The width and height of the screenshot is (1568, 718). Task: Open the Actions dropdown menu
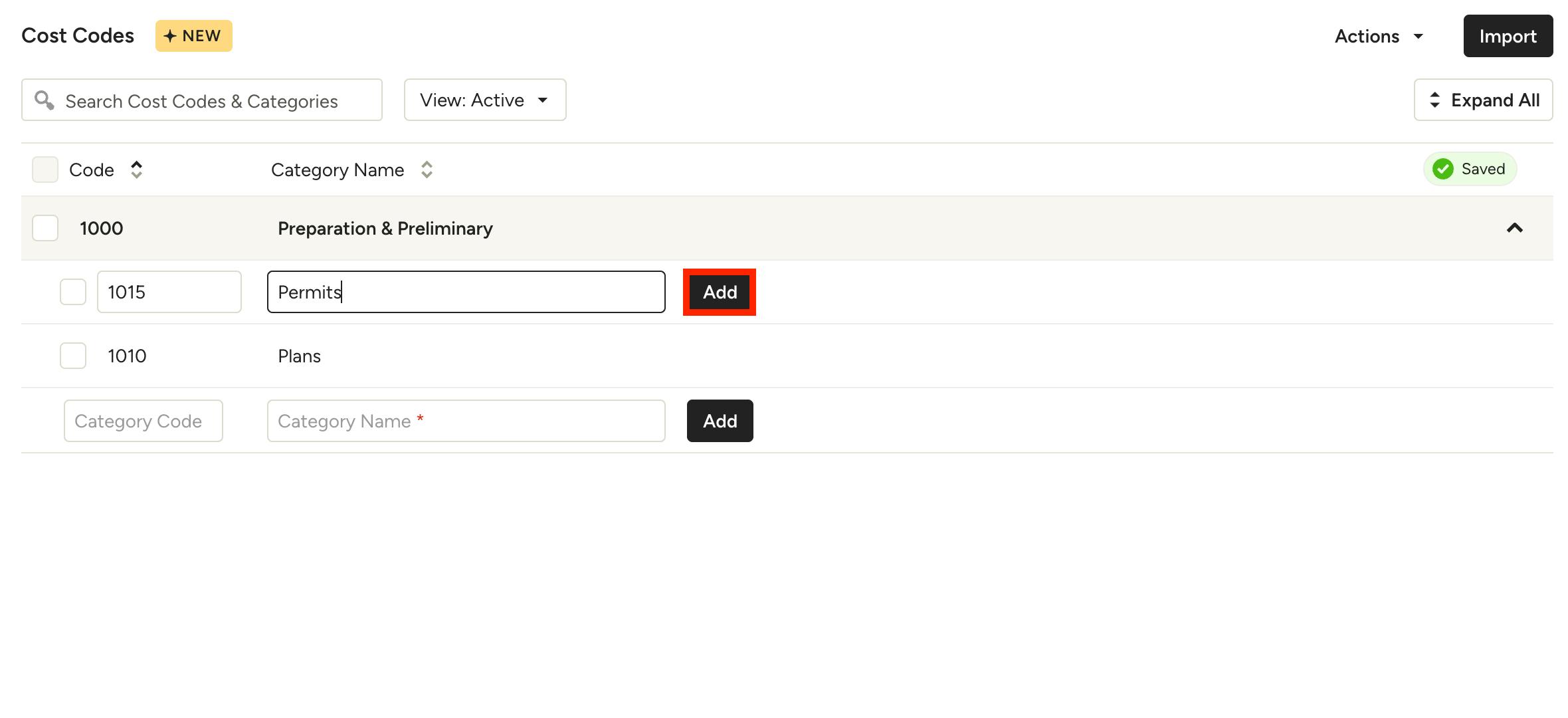click(x=1379, y=37)
